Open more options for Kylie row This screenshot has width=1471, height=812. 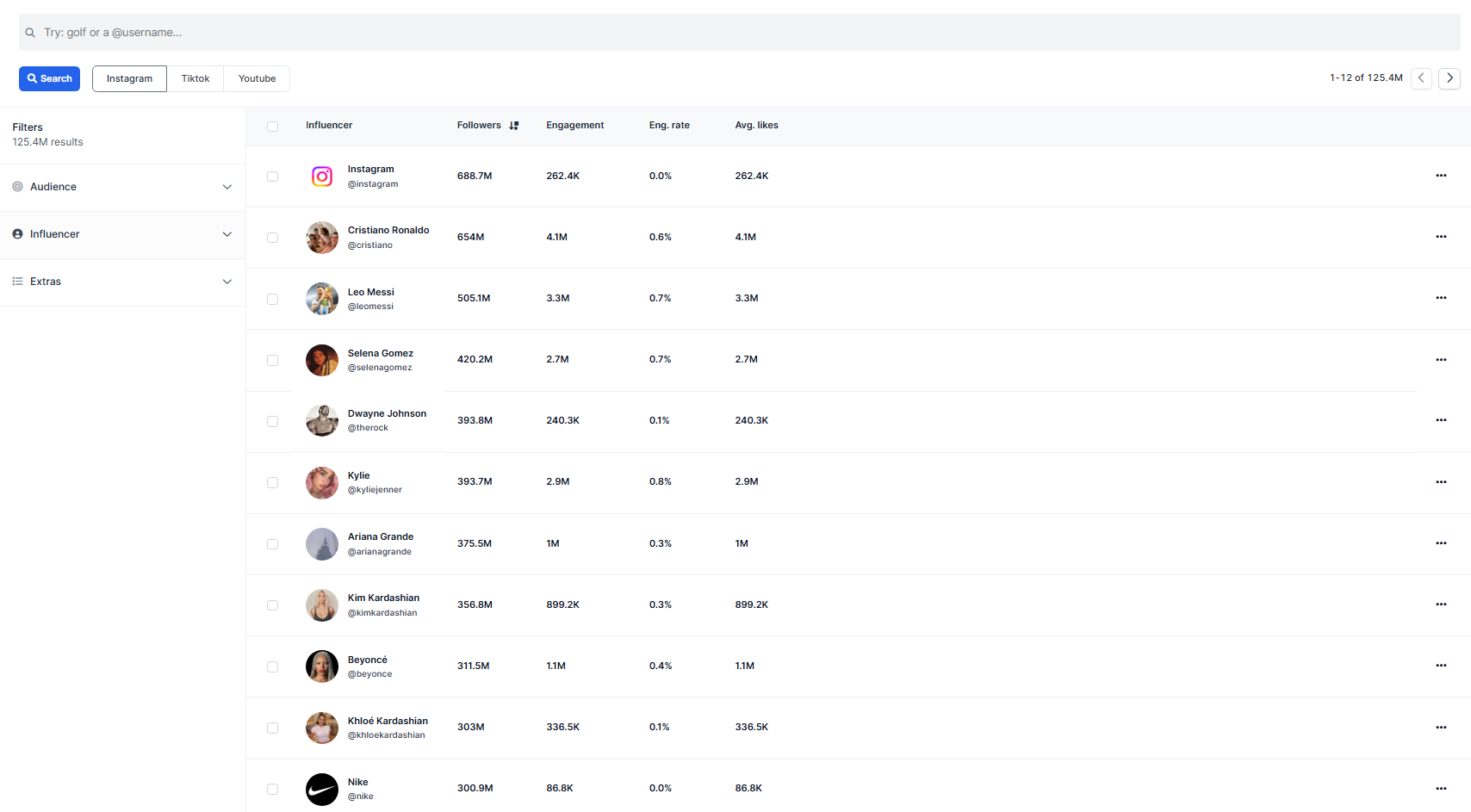click(x=1441, y=482)
